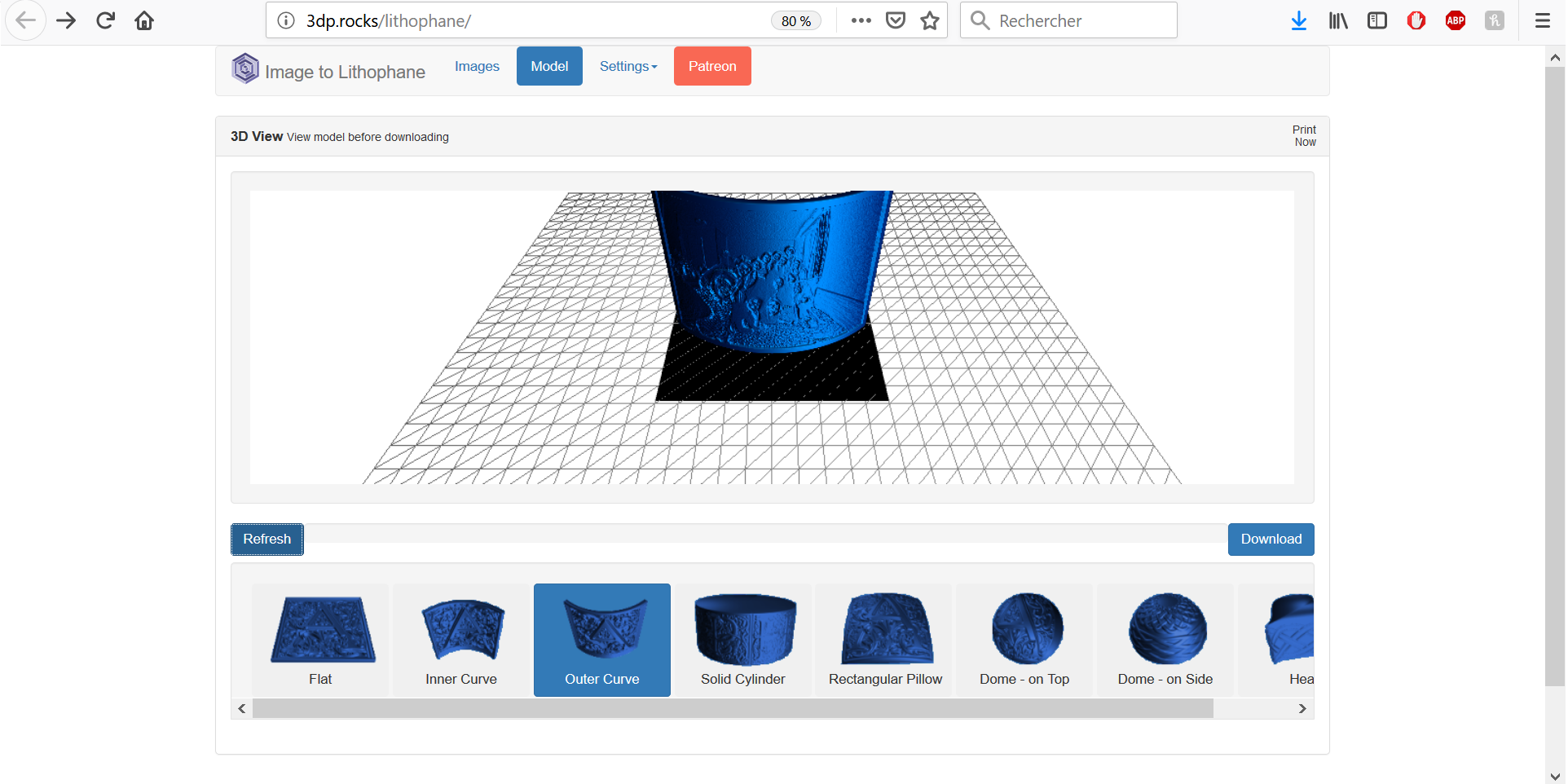Open the Adblock Plus ABP icon
1568x784 pixels.
1456,20
